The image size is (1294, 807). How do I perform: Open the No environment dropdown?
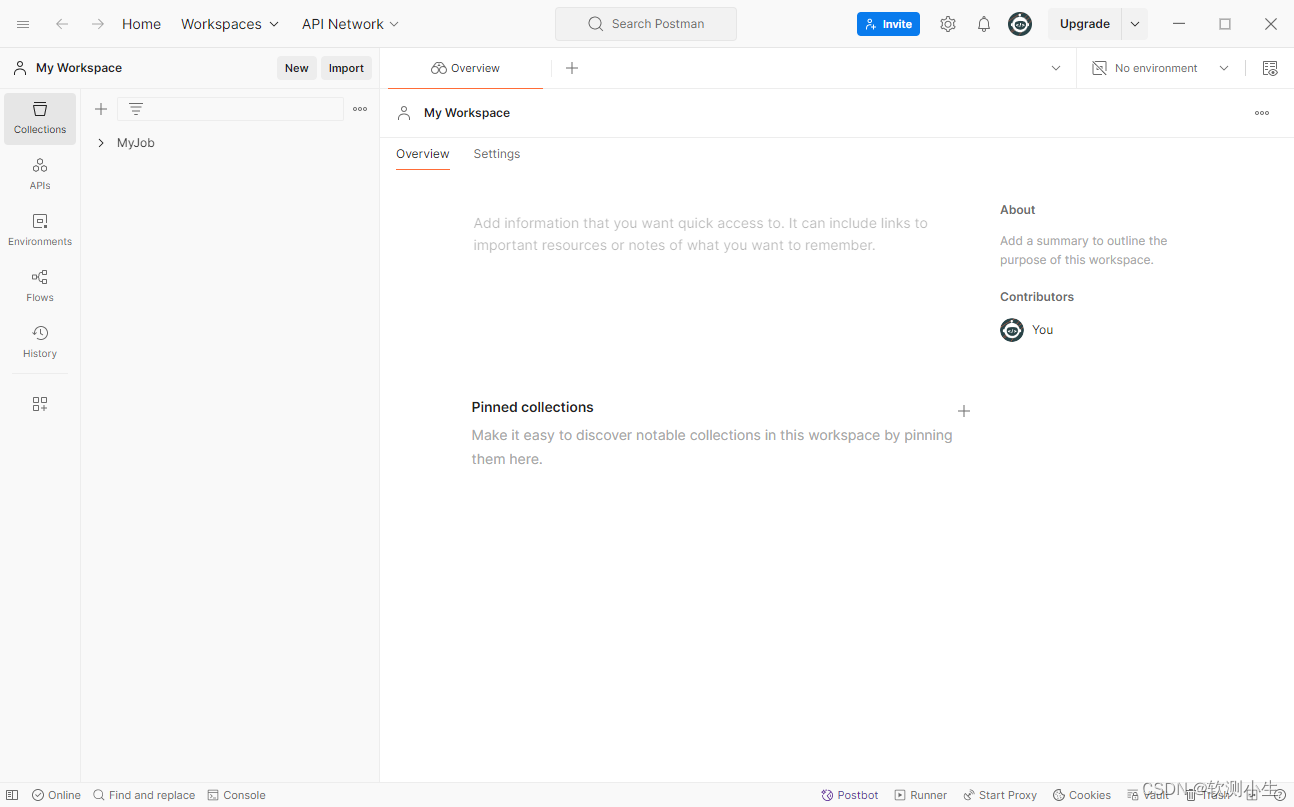click(1161, 68)
